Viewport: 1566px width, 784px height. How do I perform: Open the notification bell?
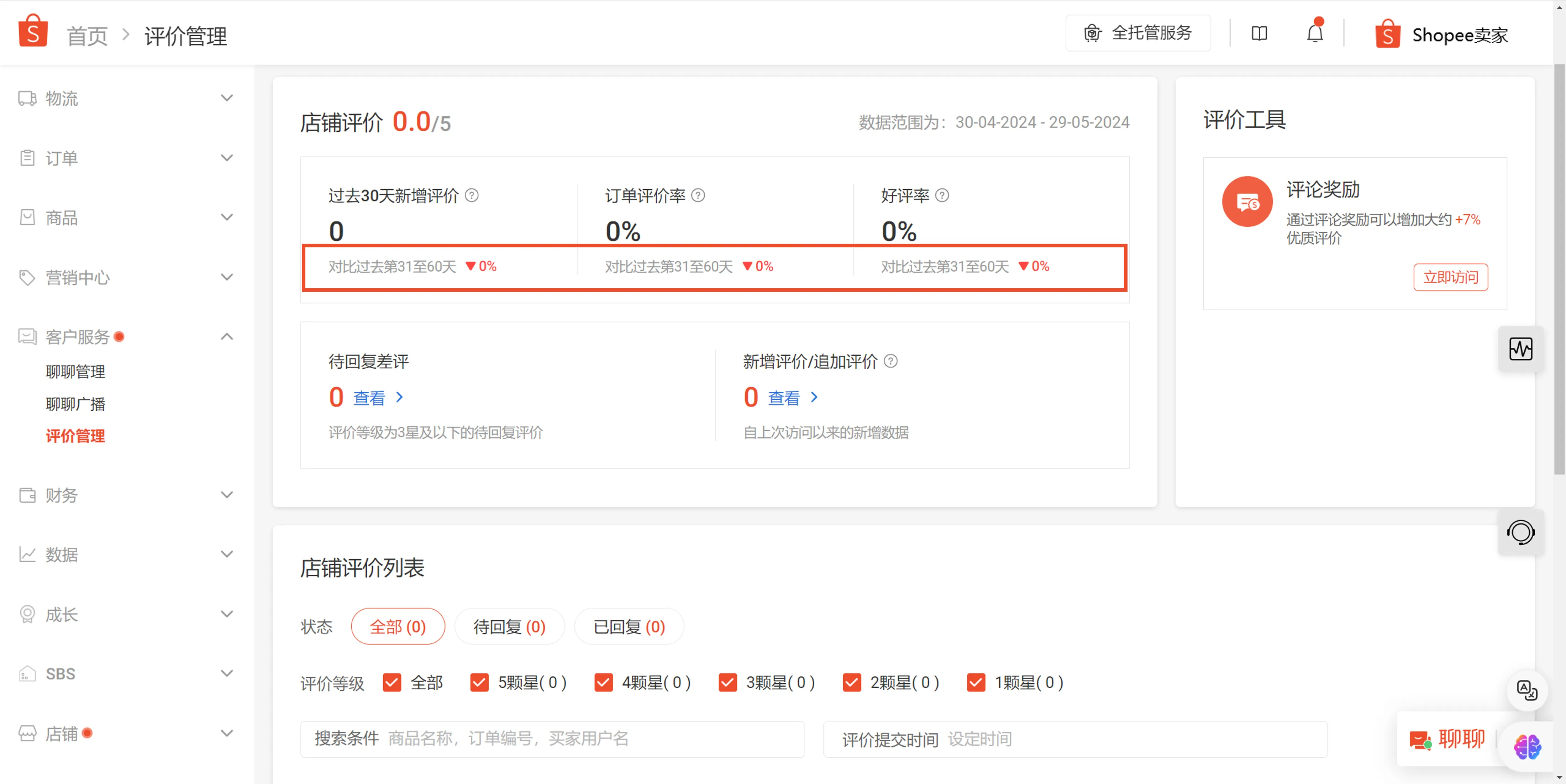(1315, 33)
